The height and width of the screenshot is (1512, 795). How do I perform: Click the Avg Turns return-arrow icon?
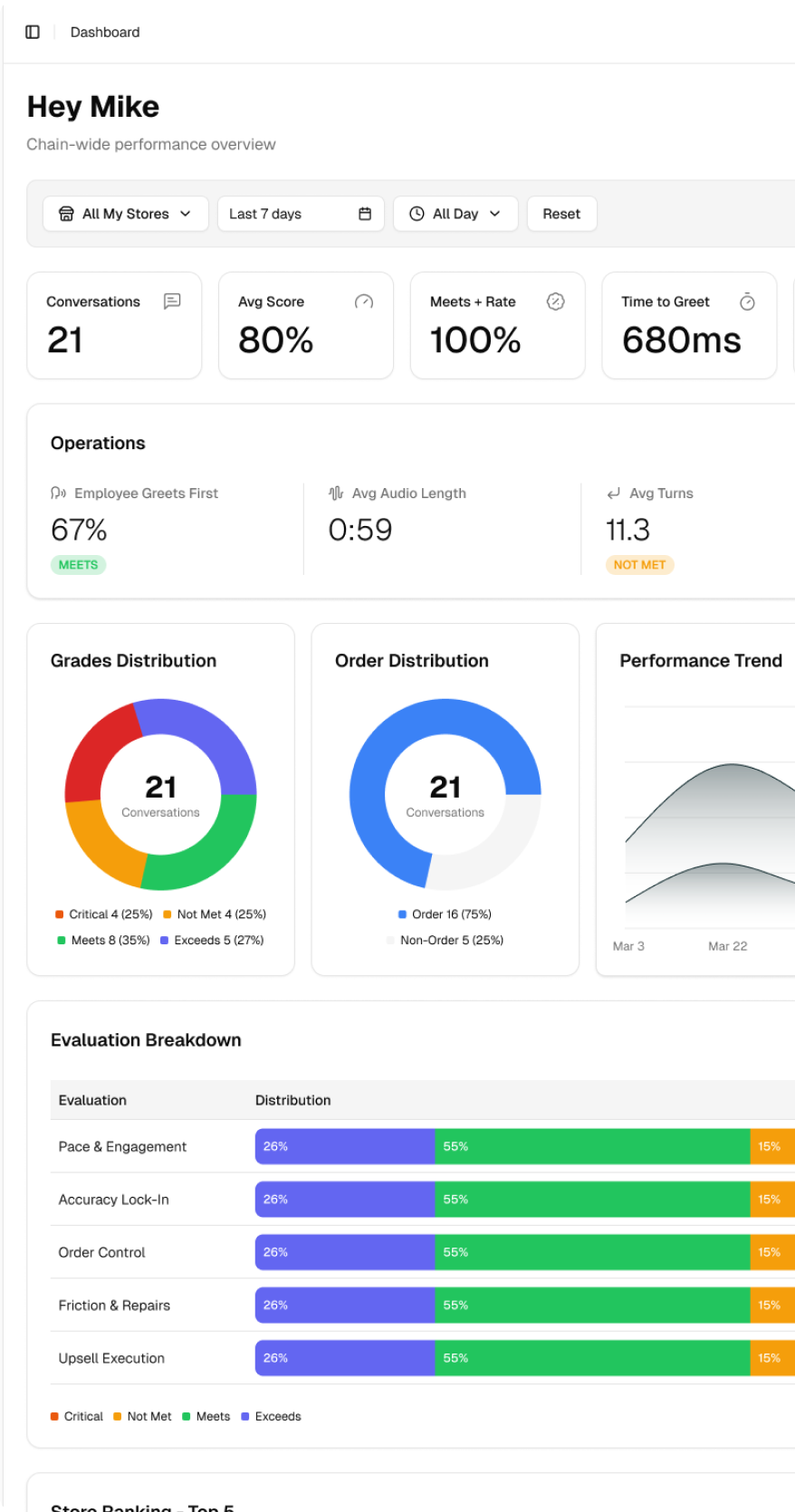613,493
